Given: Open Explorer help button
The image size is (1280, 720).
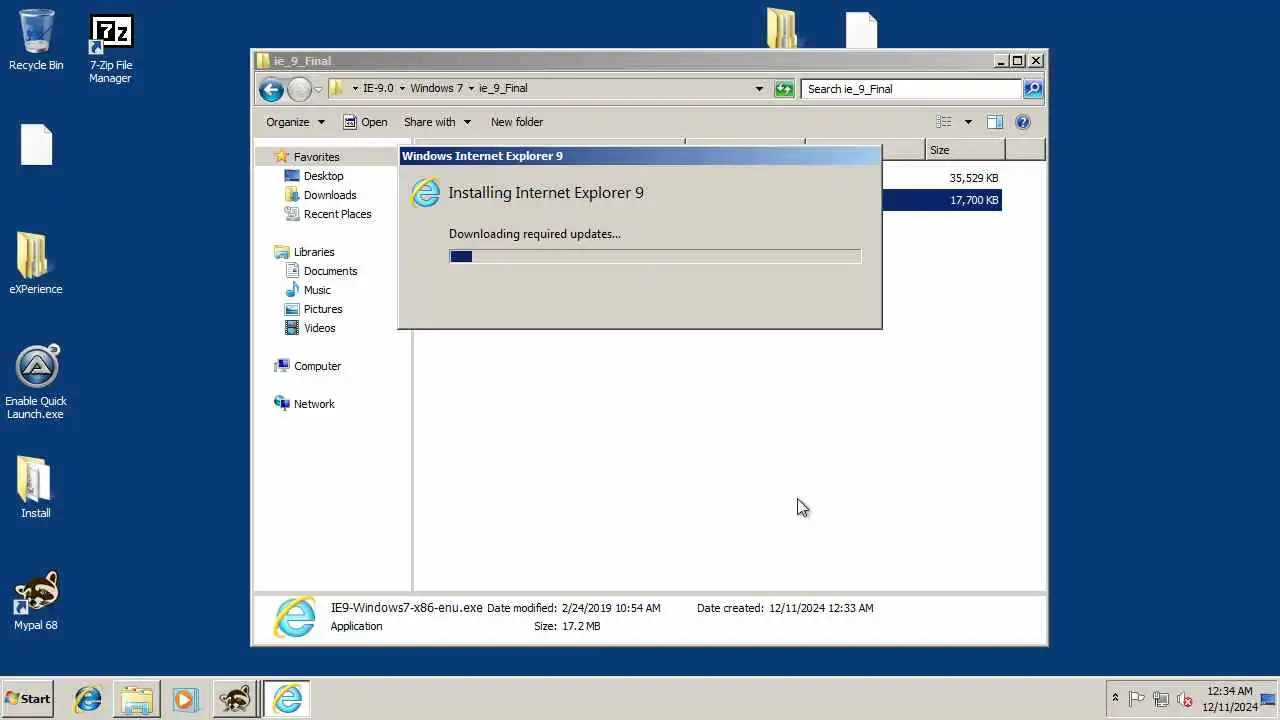Looking at the screenshot, I should 1022,122.
